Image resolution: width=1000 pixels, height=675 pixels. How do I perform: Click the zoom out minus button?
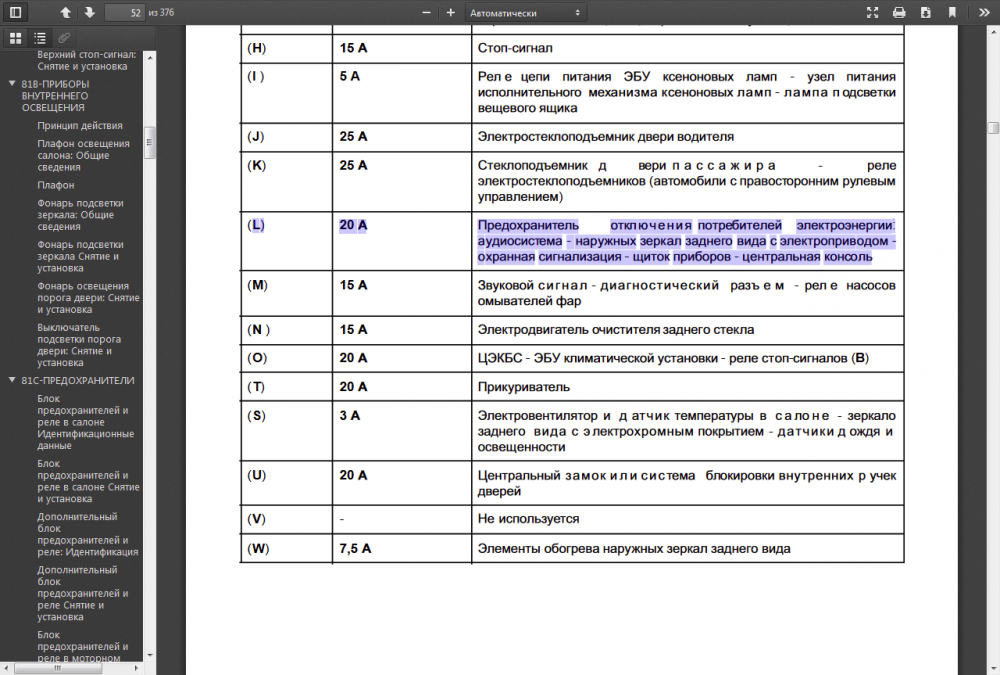point(426,13)
